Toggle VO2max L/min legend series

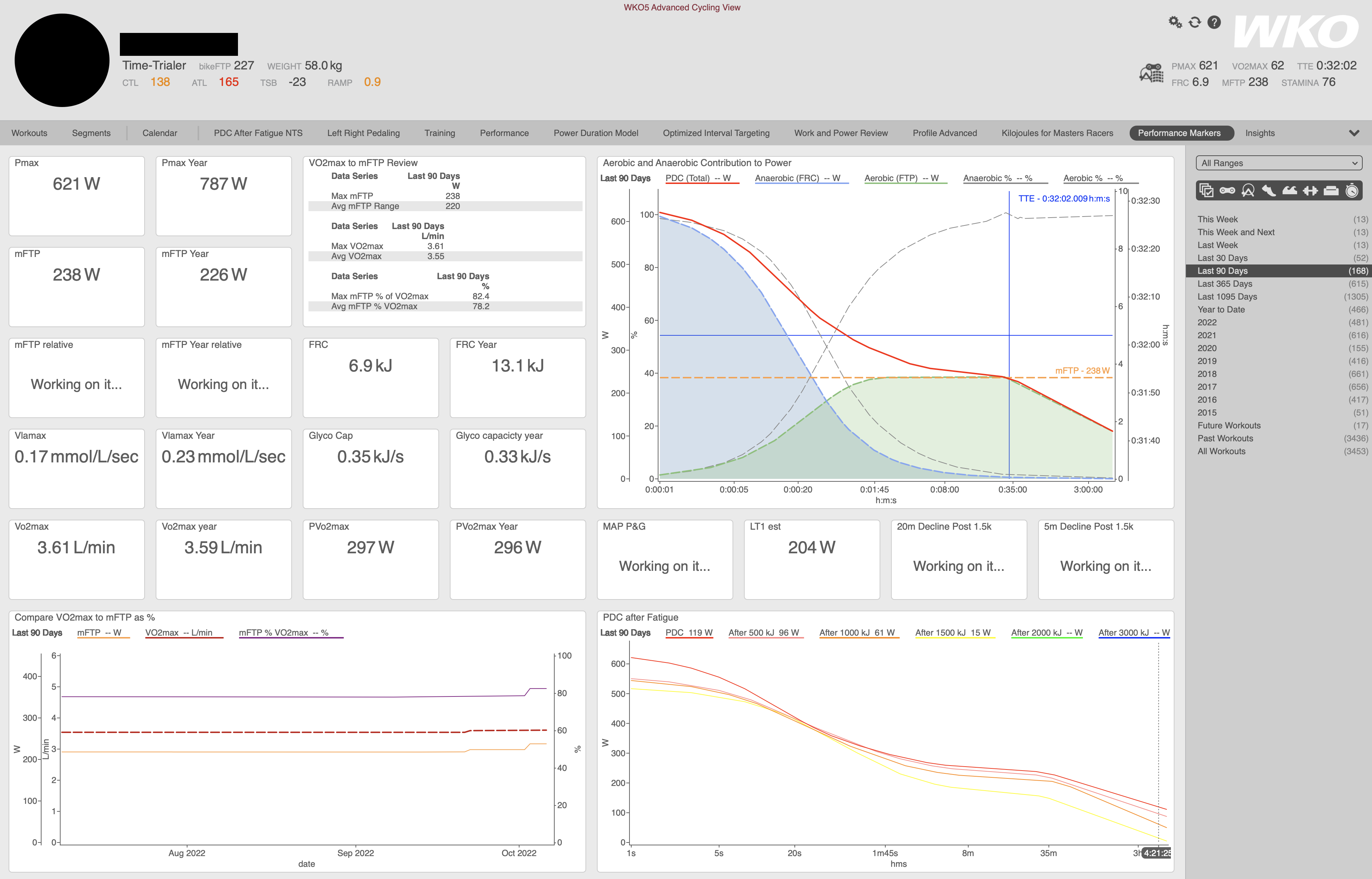(x=184, y=632)
